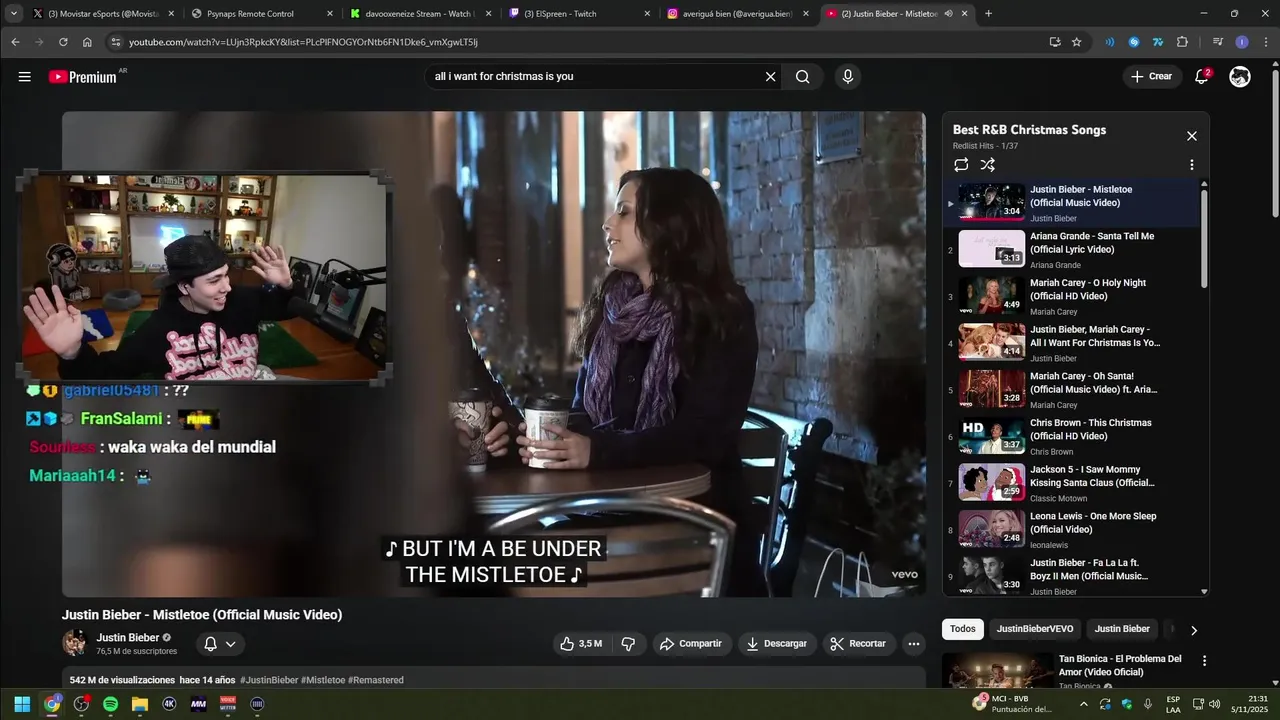Open the YouTube hamburger guide menu
The height and width of the screenshot is (720, 1280).
coord(24,77)
